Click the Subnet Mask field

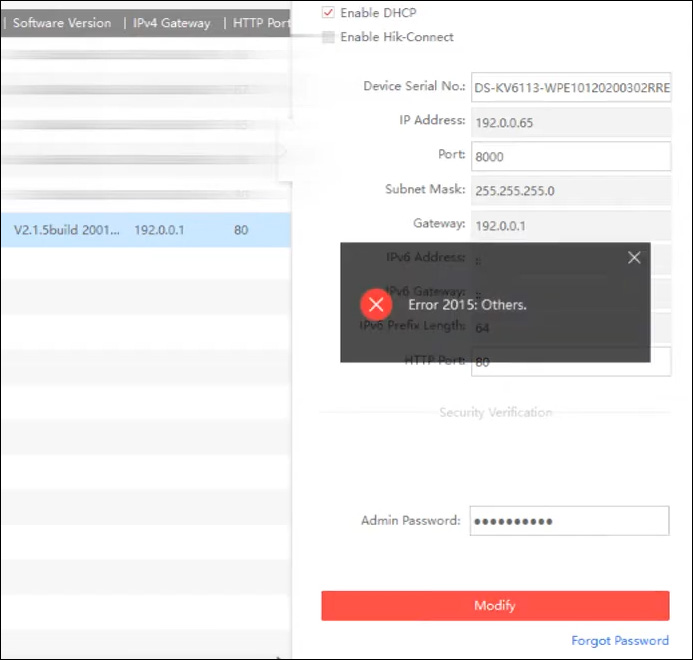[571, 191]
